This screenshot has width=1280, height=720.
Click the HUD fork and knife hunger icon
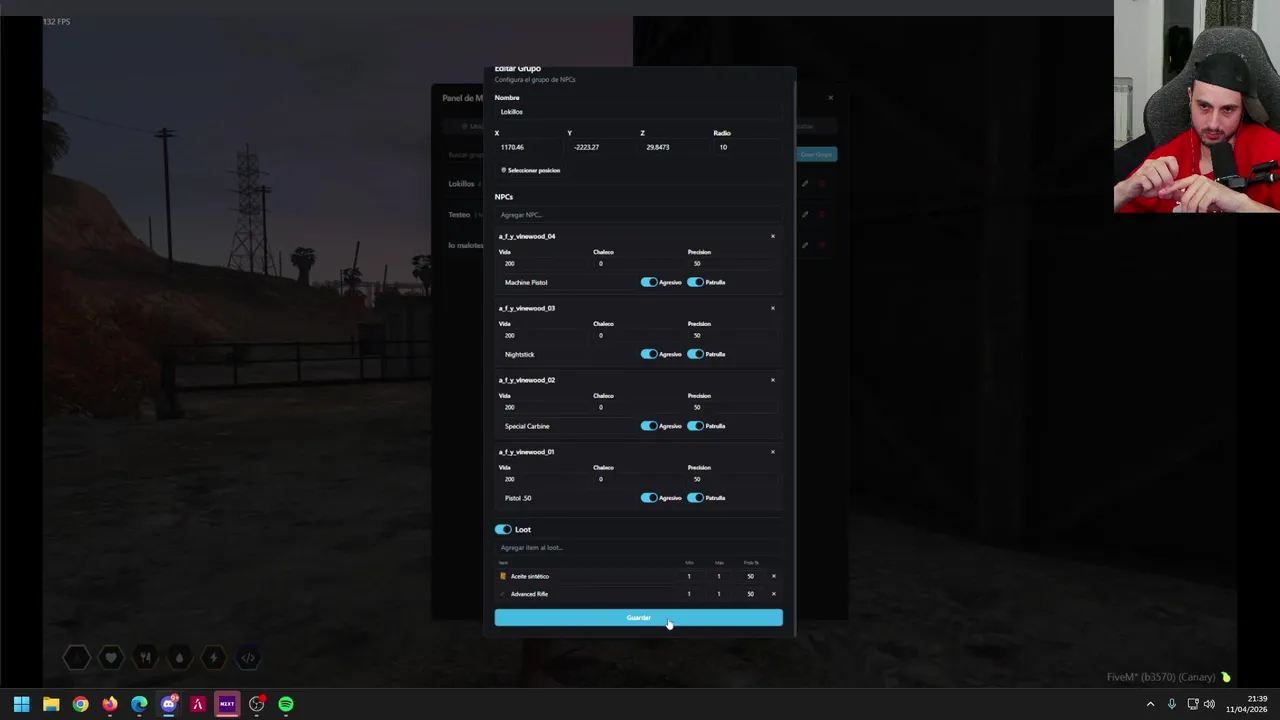coord(145,658)
